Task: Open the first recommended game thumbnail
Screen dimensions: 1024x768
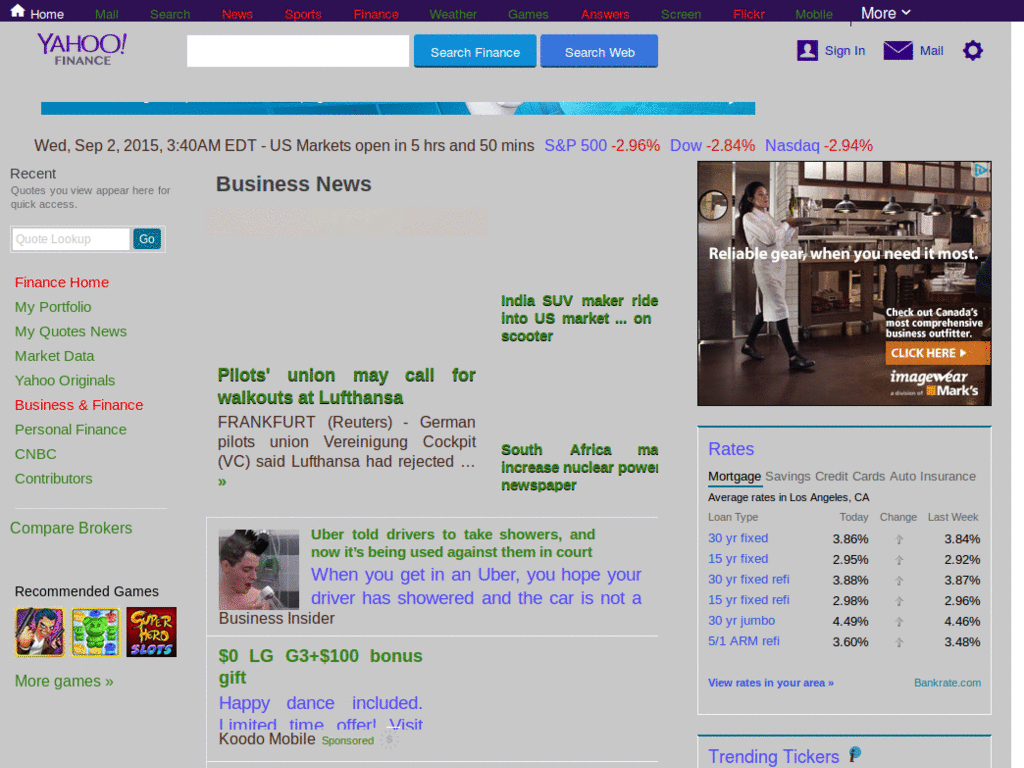Action: (x=40, y=632)
